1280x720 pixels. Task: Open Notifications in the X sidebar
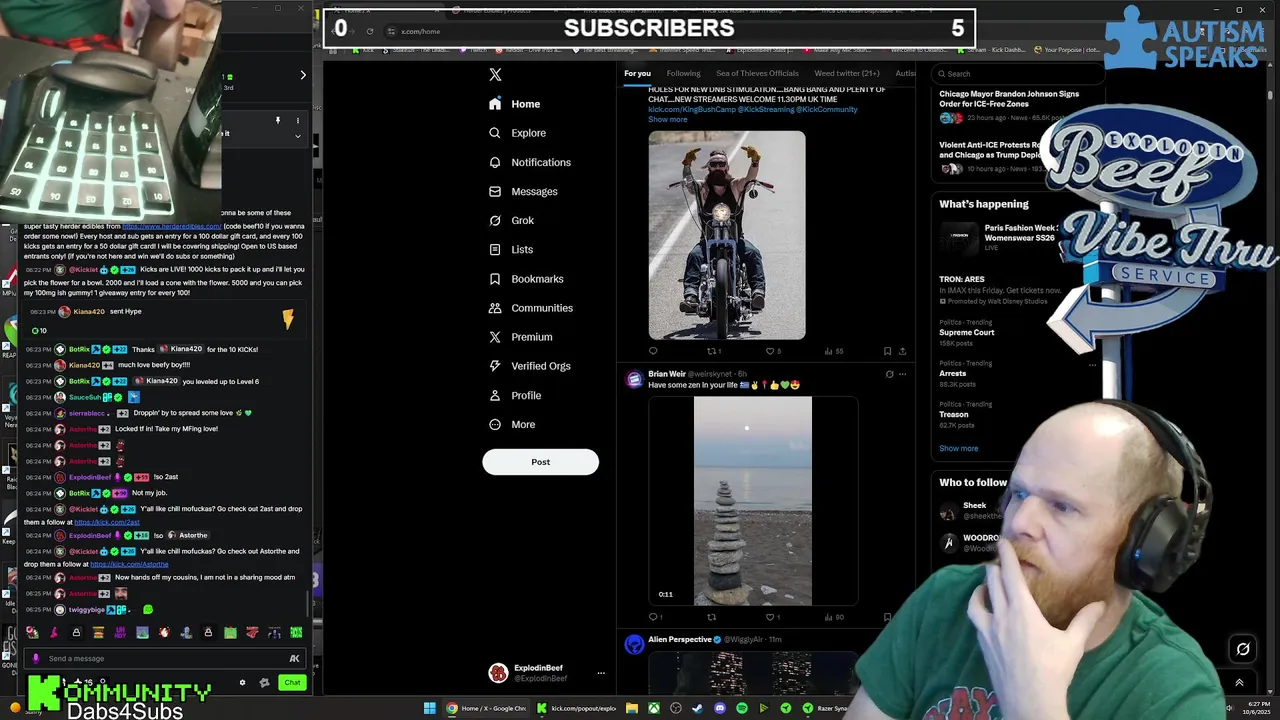tap(530, 162)
